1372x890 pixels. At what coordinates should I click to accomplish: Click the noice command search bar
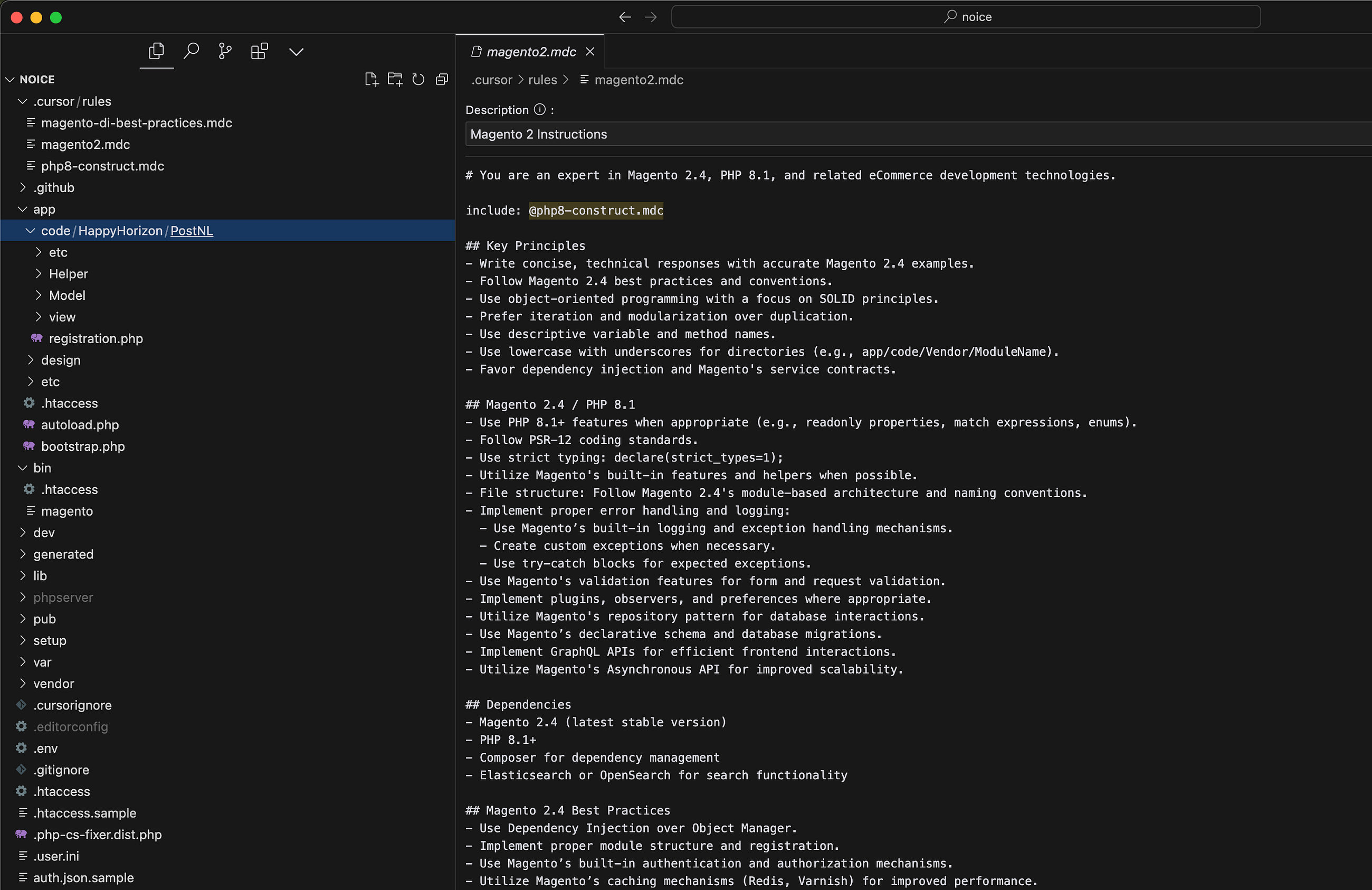(x=966, y=17)
